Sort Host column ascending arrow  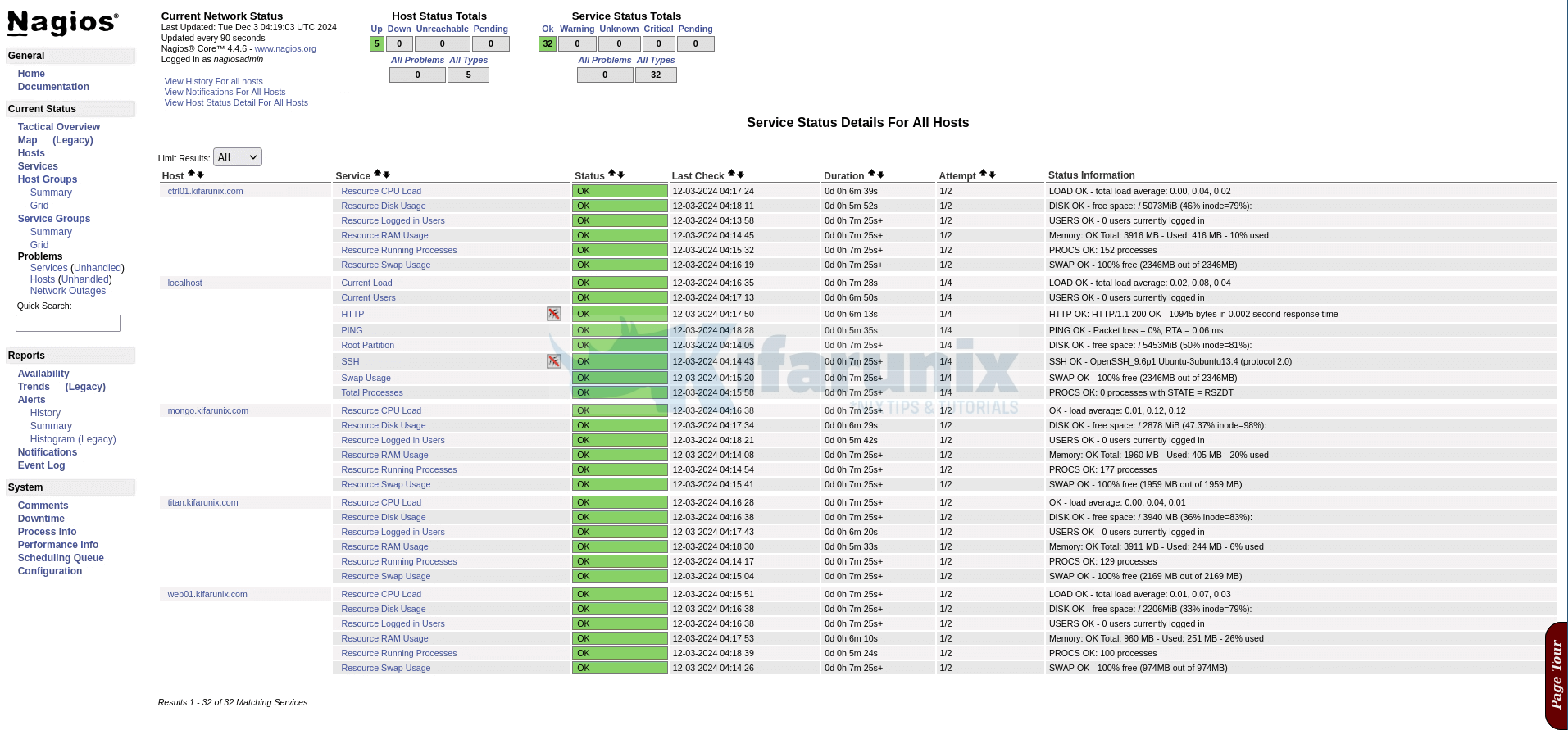pyautogui.click(x=191, y=174)
